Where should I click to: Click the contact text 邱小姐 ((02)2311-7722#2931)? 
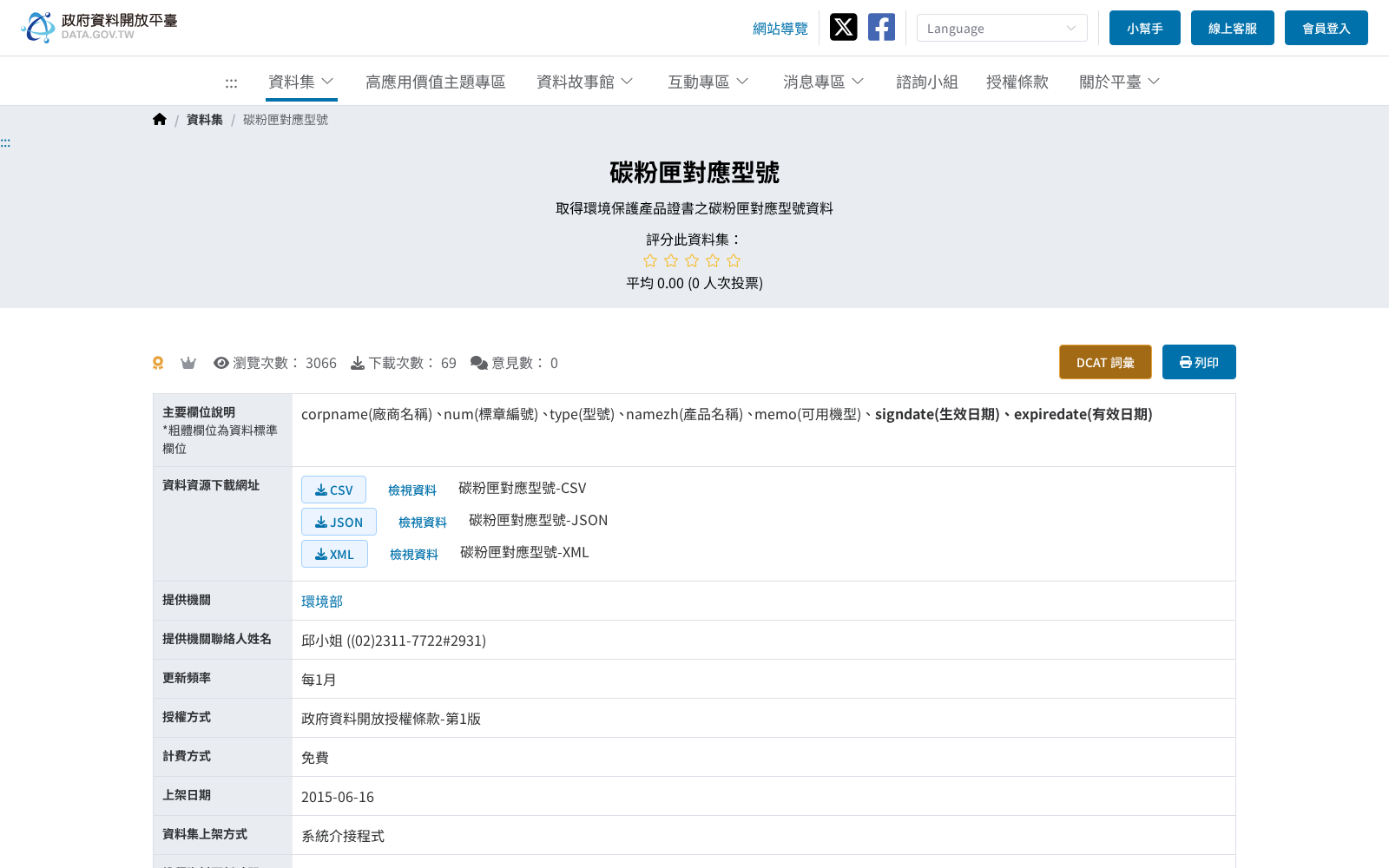(x=393, y=641)
